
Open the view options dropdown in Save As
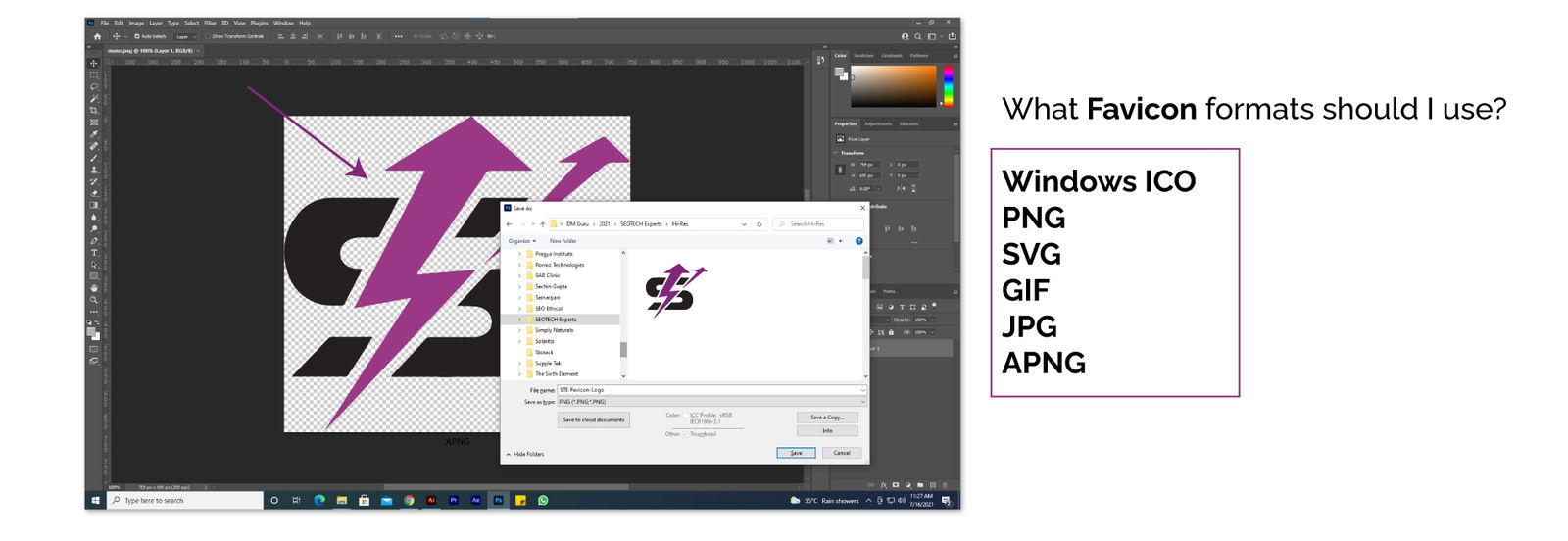point(841,241)
